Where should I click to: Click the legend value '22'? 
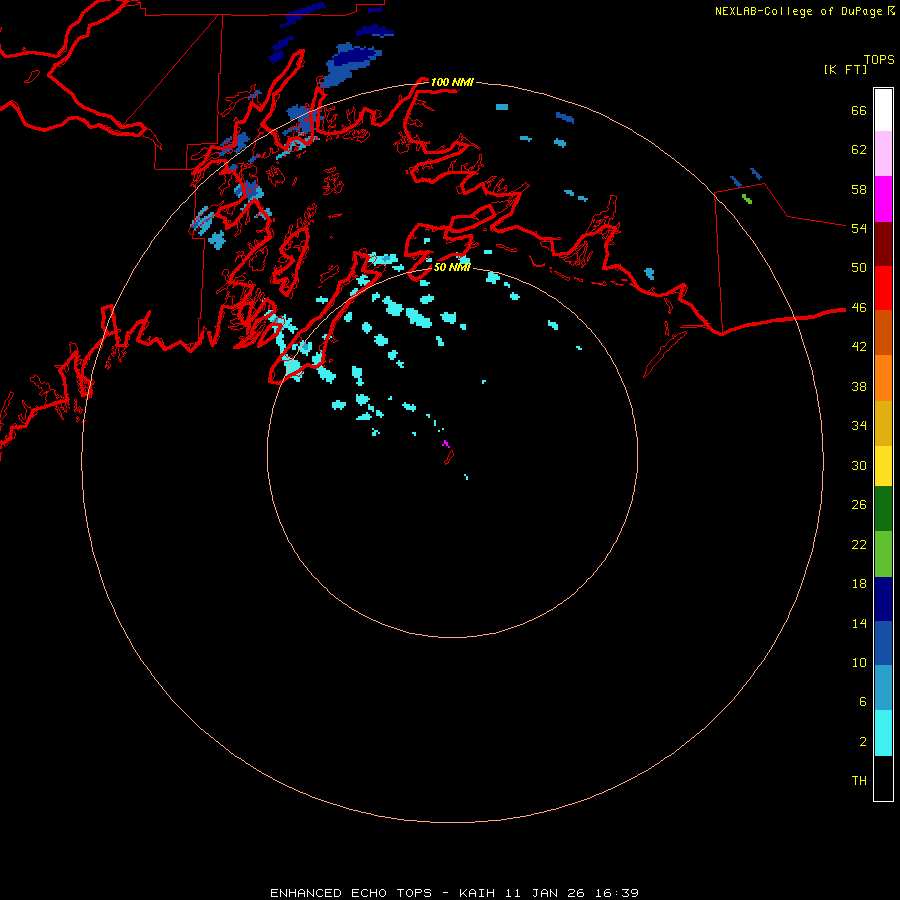pyautogui.click(x=859, y=544)
